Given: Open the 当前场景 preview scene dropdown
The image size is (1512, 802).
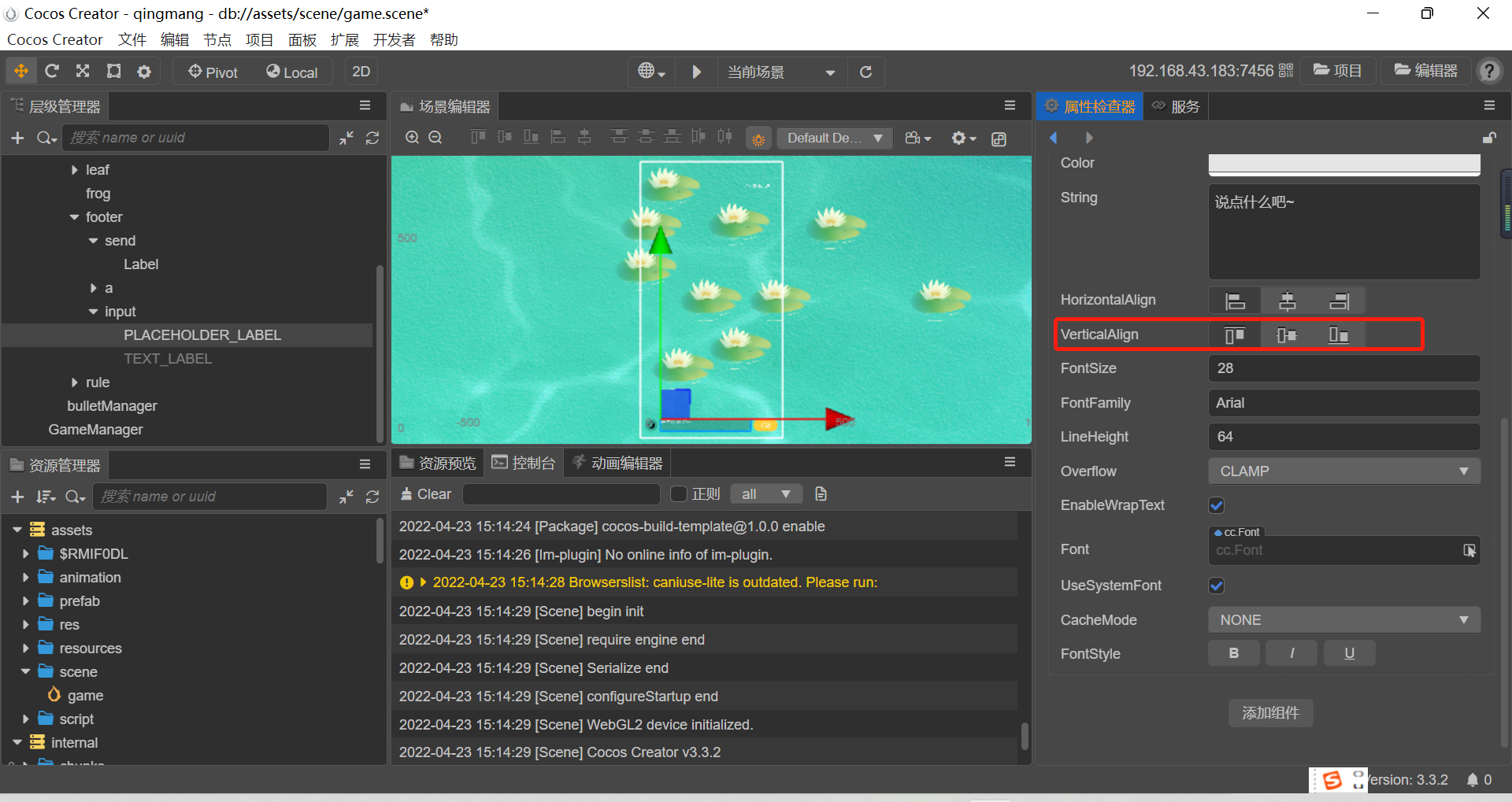Looking at the screenshot, I should [781, 72].
